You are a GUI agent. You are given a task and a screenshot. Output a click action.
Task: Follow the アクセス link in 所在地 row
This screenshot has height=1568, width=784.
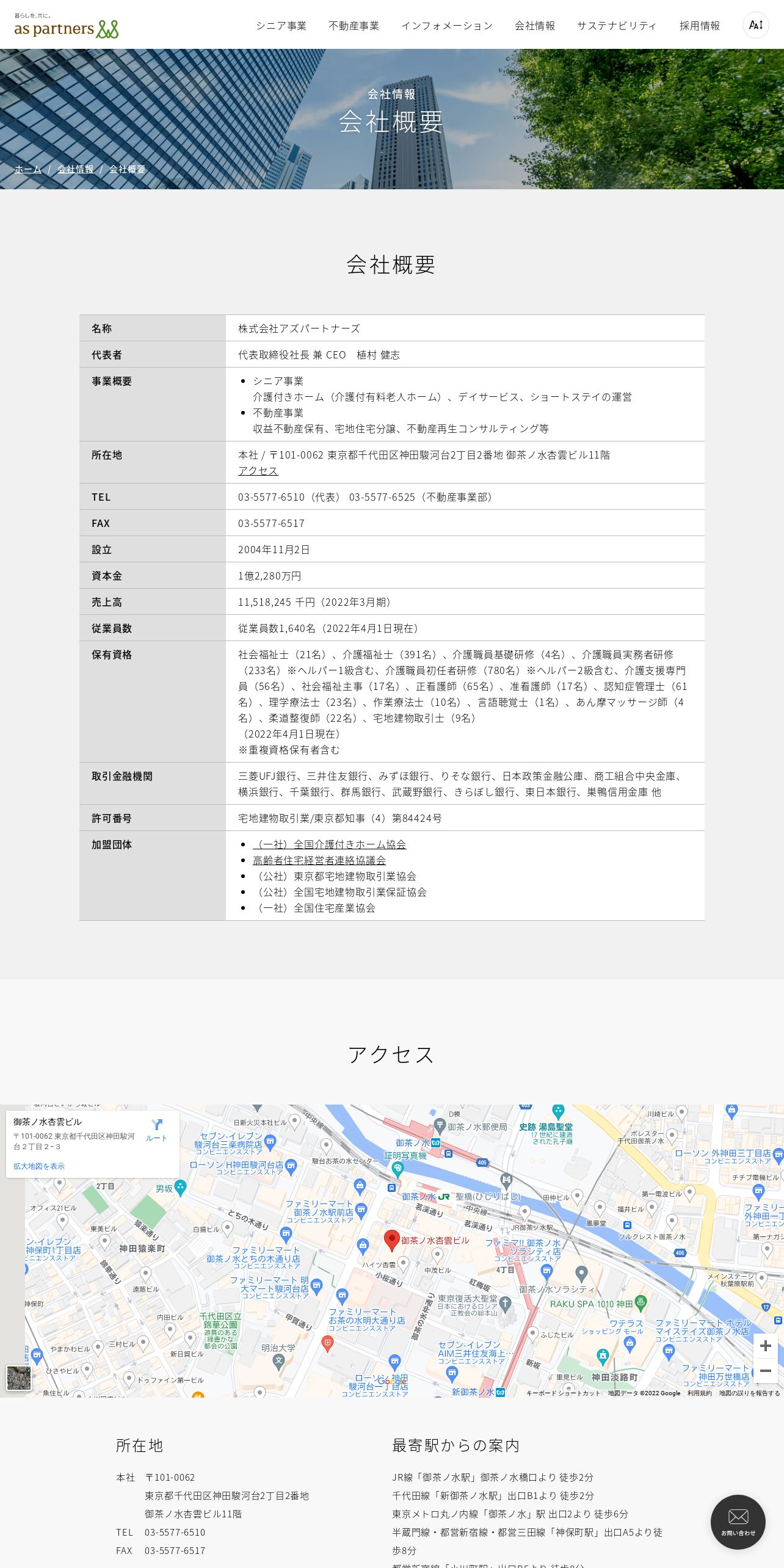coord(258,471)
